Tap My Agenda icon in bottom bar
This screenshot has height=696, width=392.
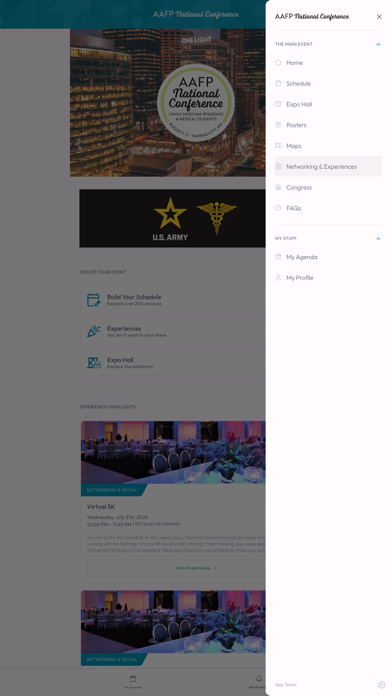(133, 679)
